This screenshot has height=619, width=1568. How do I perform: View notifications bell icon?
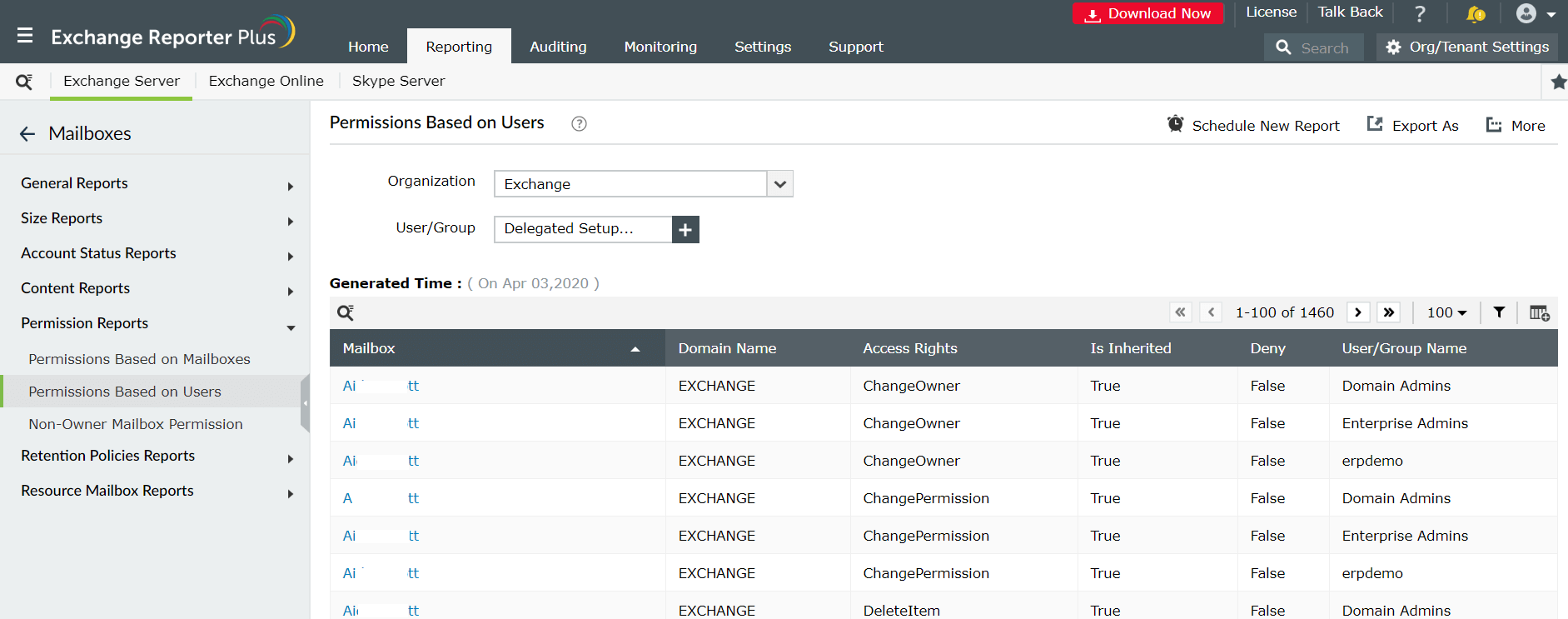1476,13
